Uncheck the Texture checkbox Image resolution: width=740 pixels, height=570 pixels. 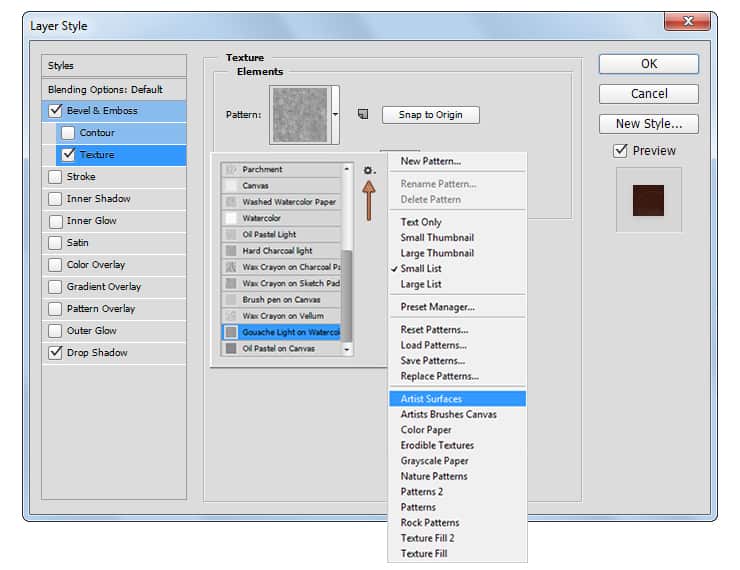click(x=68, y=154)
